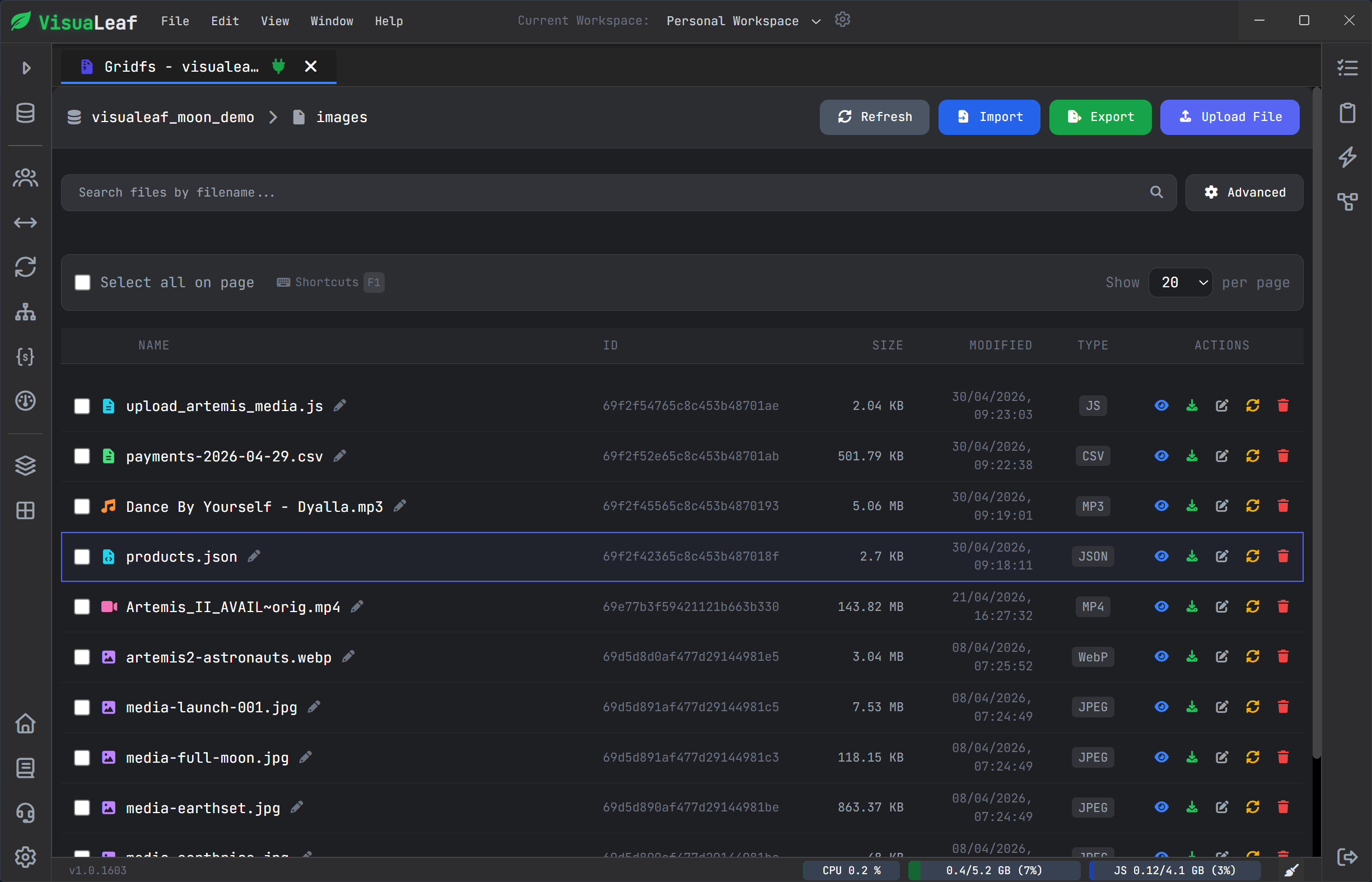Click the task checklist icon on right panel

coord(1347,68)
